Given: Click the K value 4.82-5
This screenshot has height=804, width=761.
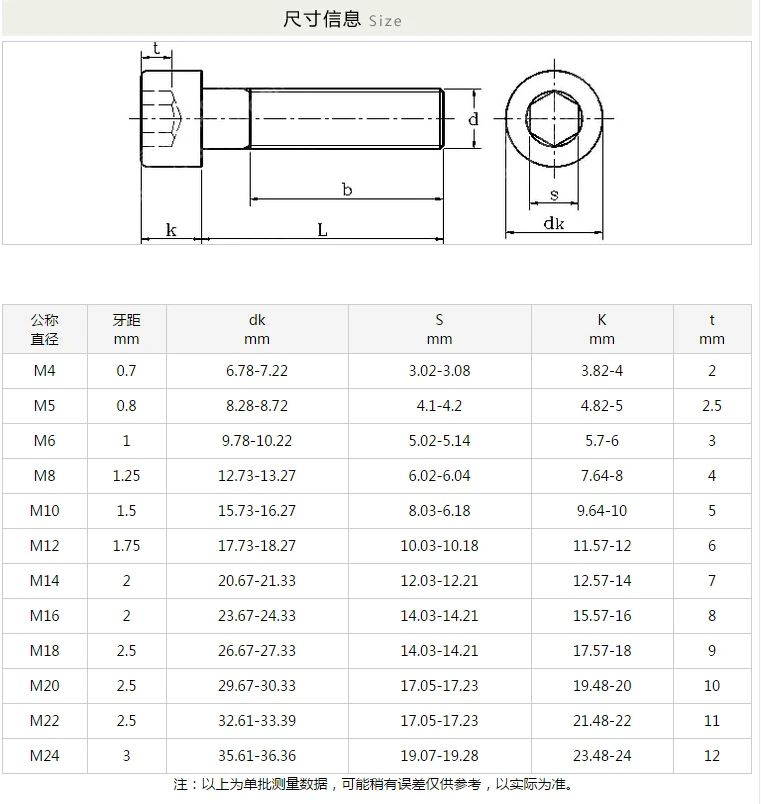Looking at the screenshot, I should click(602, 406).
